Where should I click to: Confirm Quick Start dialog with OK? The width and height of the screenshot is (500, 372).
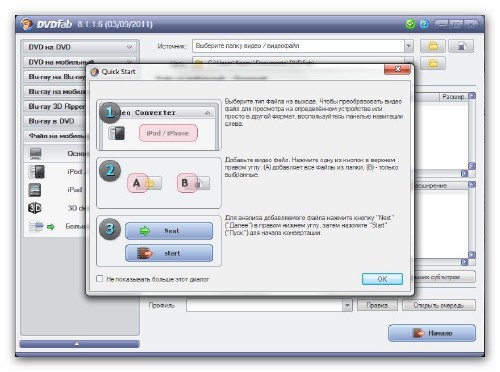tap(382, 279)
